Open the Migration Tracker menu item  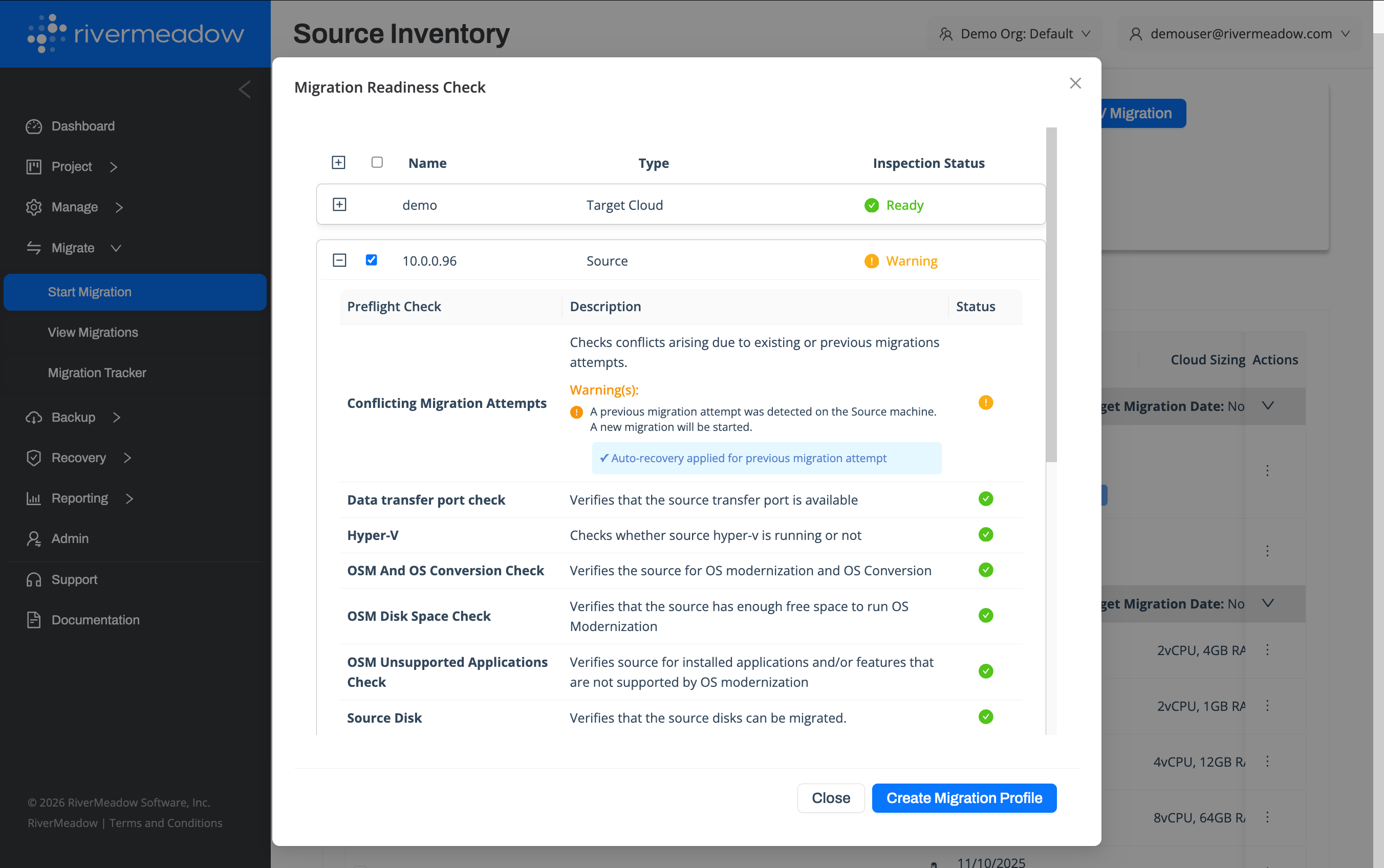97,373
